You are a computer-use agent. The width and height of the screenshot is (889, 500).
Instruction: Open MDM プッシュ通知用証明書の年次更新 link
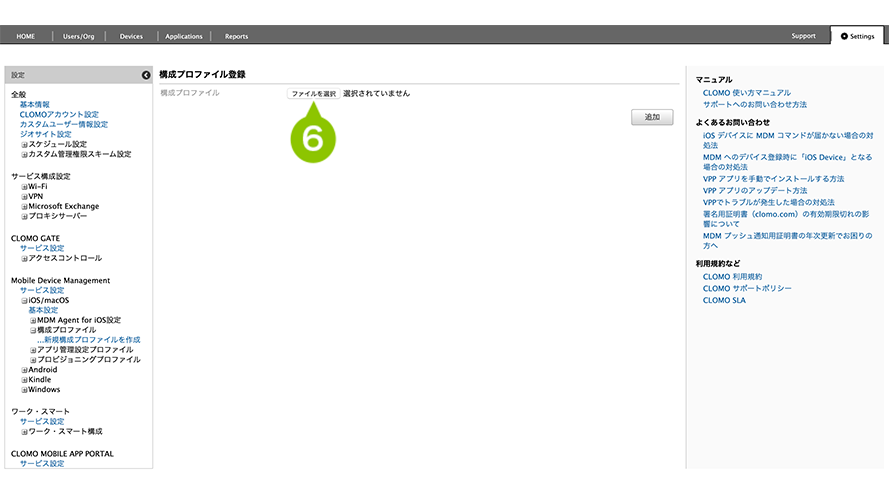tap(788, 241)
